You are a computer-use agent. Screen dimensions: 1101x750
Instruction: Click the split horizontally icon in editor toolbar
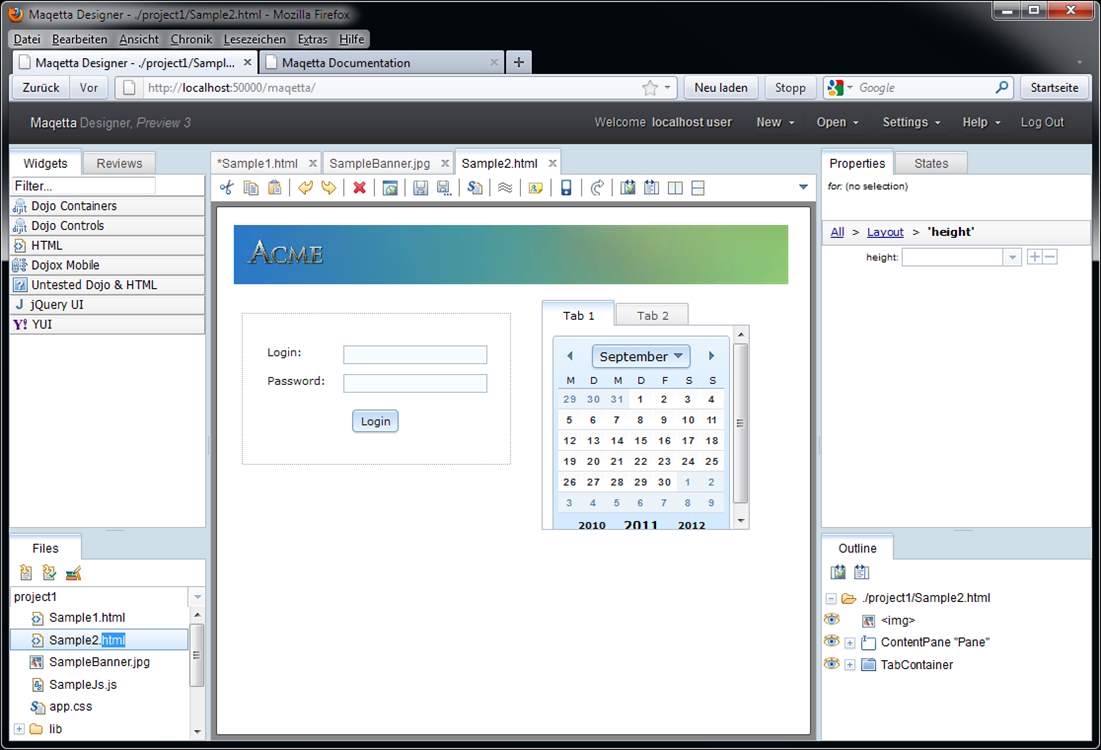[x=698, y=188]
